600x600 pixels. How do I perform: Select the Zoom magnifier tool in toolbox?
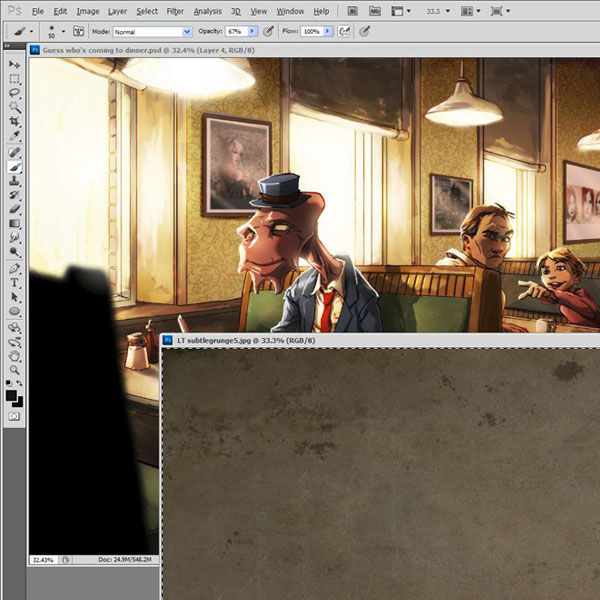(15, 370)
